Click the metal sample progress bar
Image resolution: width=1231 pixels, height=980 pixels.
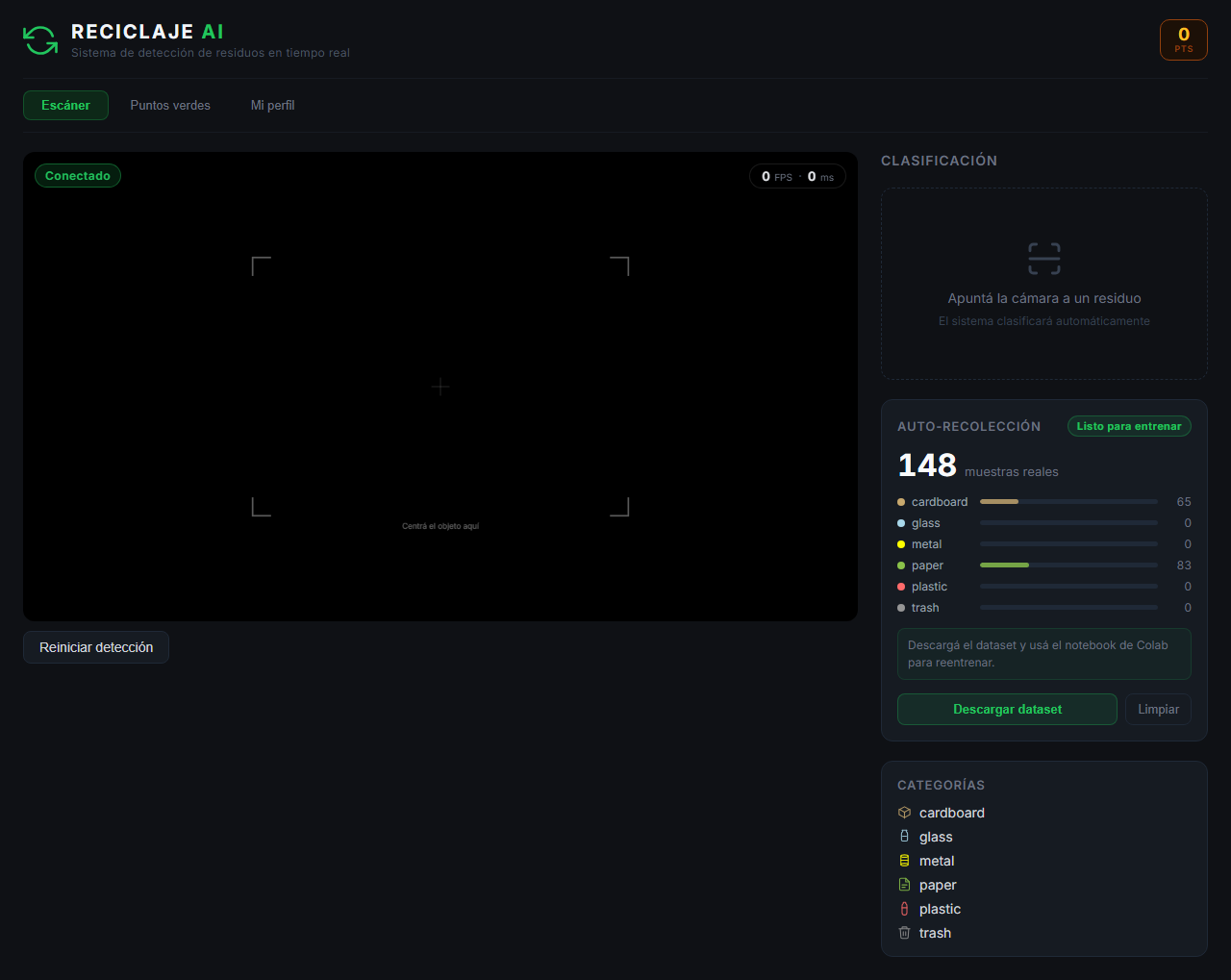click(x=1068, y=544)
